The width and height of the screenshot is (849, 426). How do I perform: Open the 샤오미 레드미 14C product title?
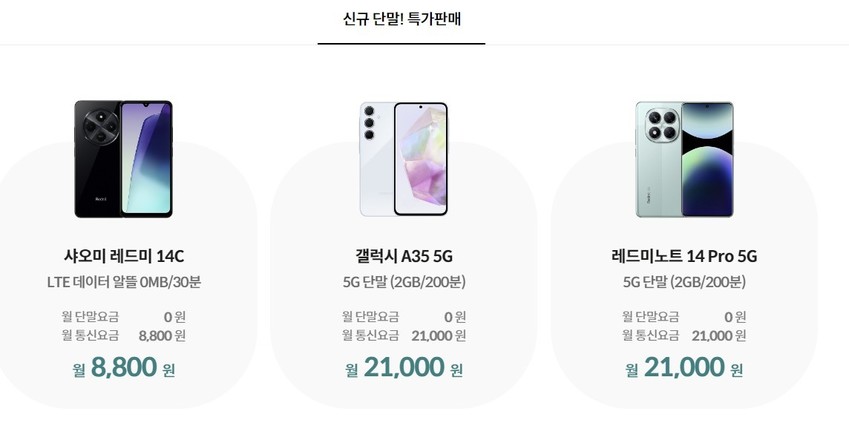pyautogui.click(x=123, y=256)
